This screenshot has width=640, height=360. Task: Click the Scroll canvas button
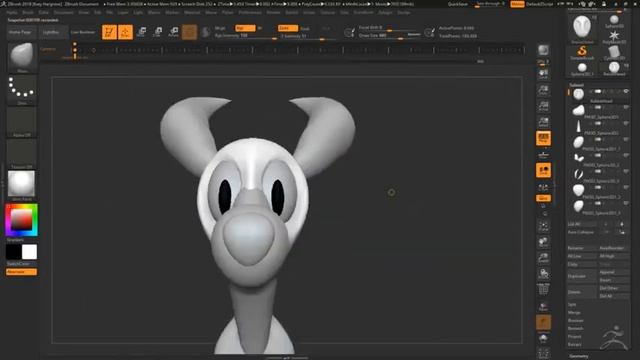click(543, 73)
